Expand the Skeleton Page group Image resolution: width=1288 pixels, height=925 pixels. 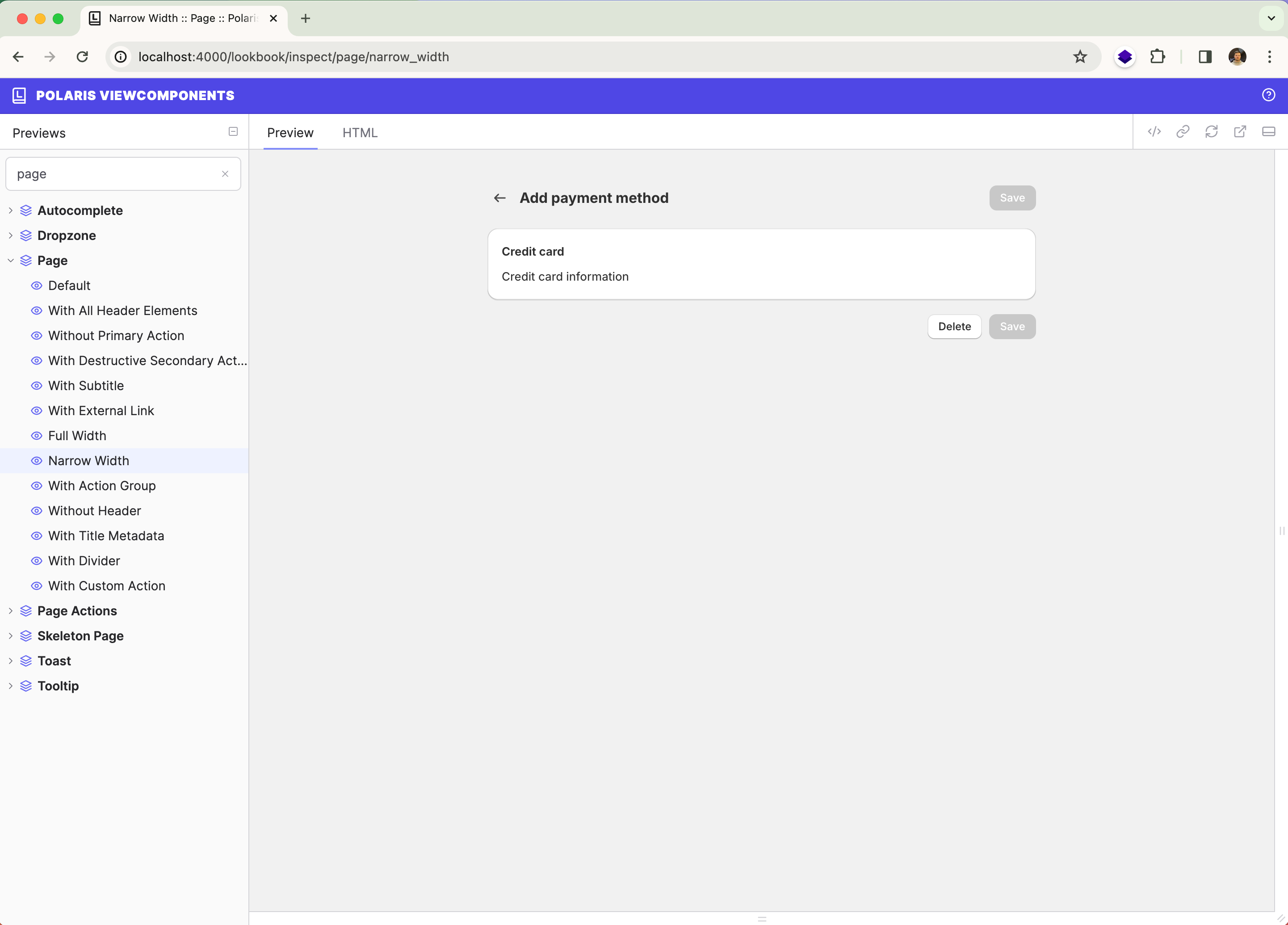(x=11, y=636)
